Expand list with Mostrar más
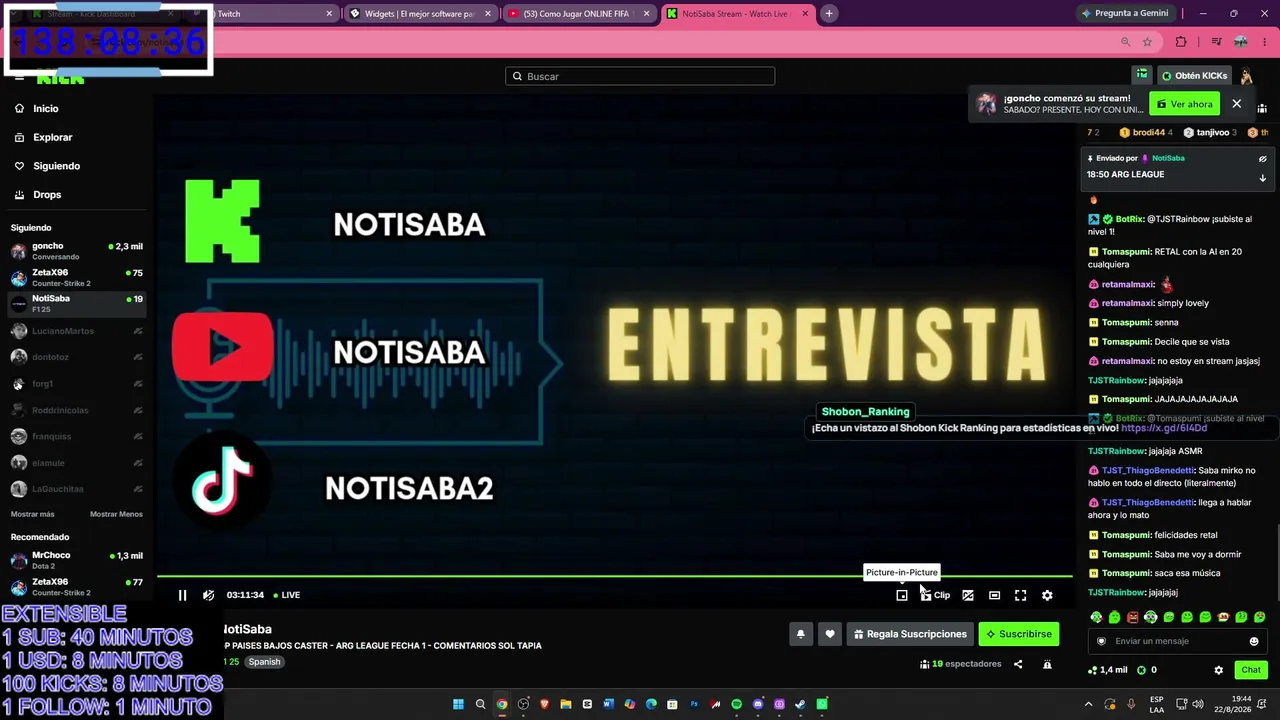Viewport: 1280px width, 720px height. [33, 514]
